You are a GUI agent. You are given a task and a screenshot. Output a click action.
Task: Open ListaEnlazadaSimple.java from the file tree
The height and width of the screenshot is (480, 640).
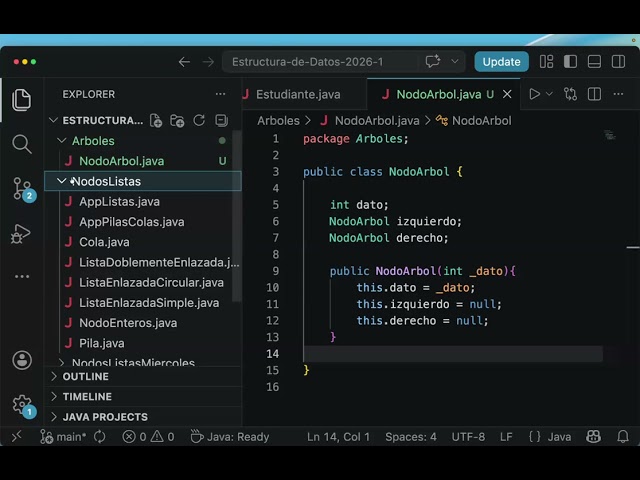(x=149, y=303)
